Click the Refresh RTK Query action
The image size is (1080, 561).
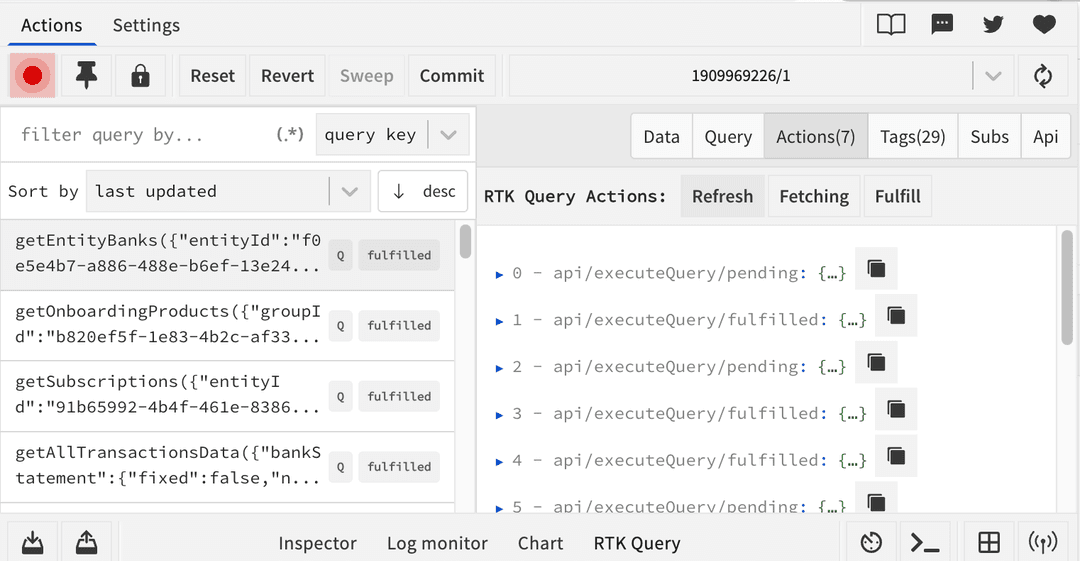point(723,196)
